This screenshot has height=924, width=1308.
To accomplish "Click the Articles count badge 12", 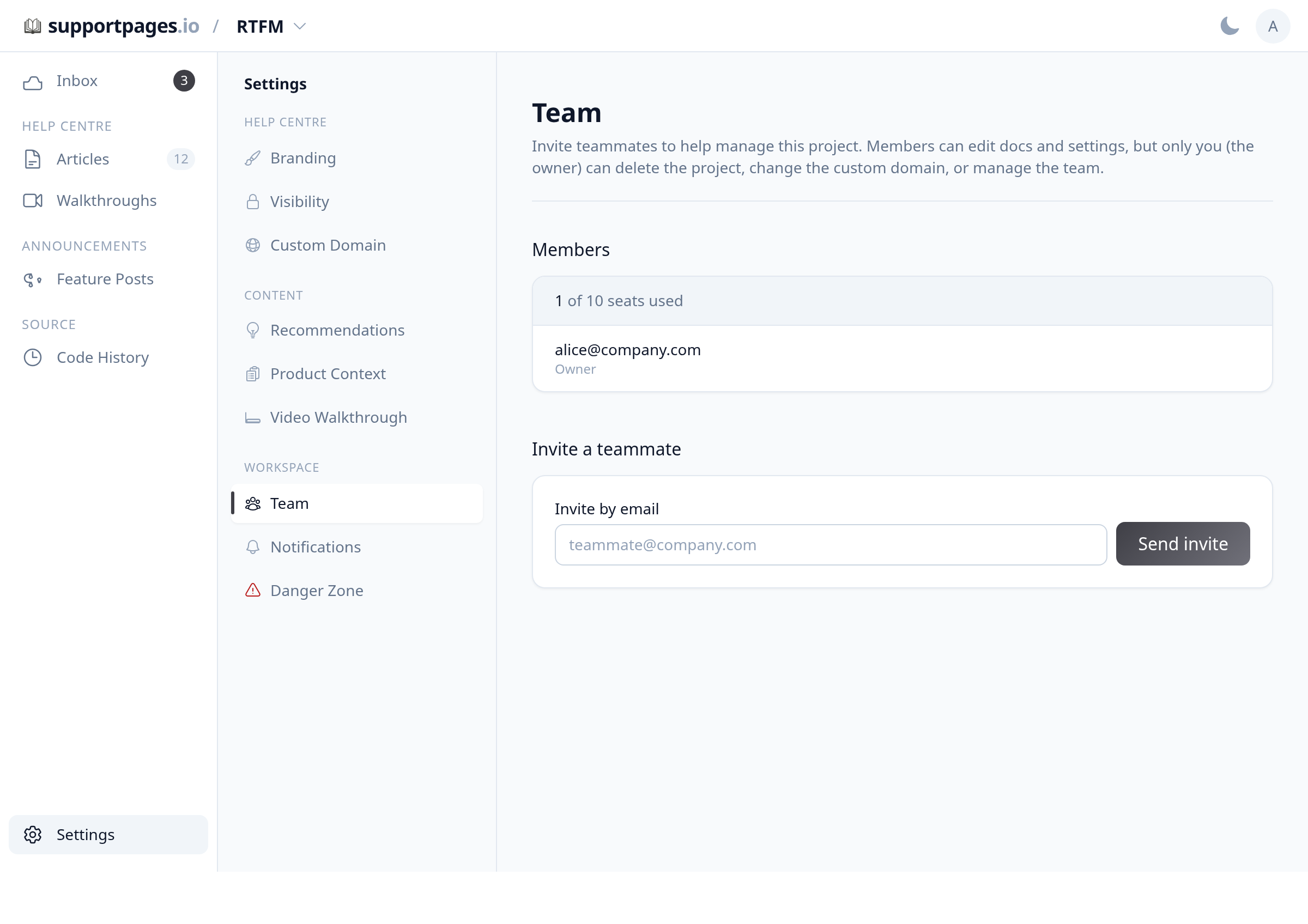I will click(181, 159).
